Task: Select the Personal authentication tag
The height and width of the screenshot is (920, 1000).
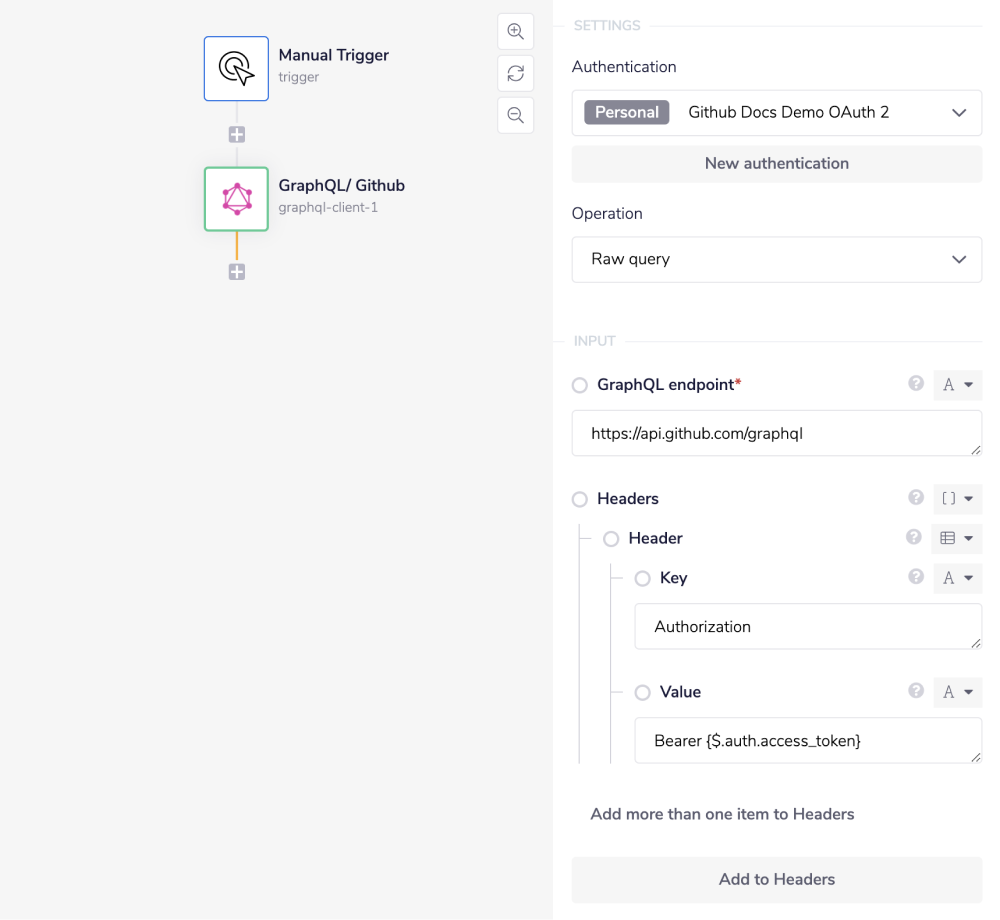Action: (626, 112)
